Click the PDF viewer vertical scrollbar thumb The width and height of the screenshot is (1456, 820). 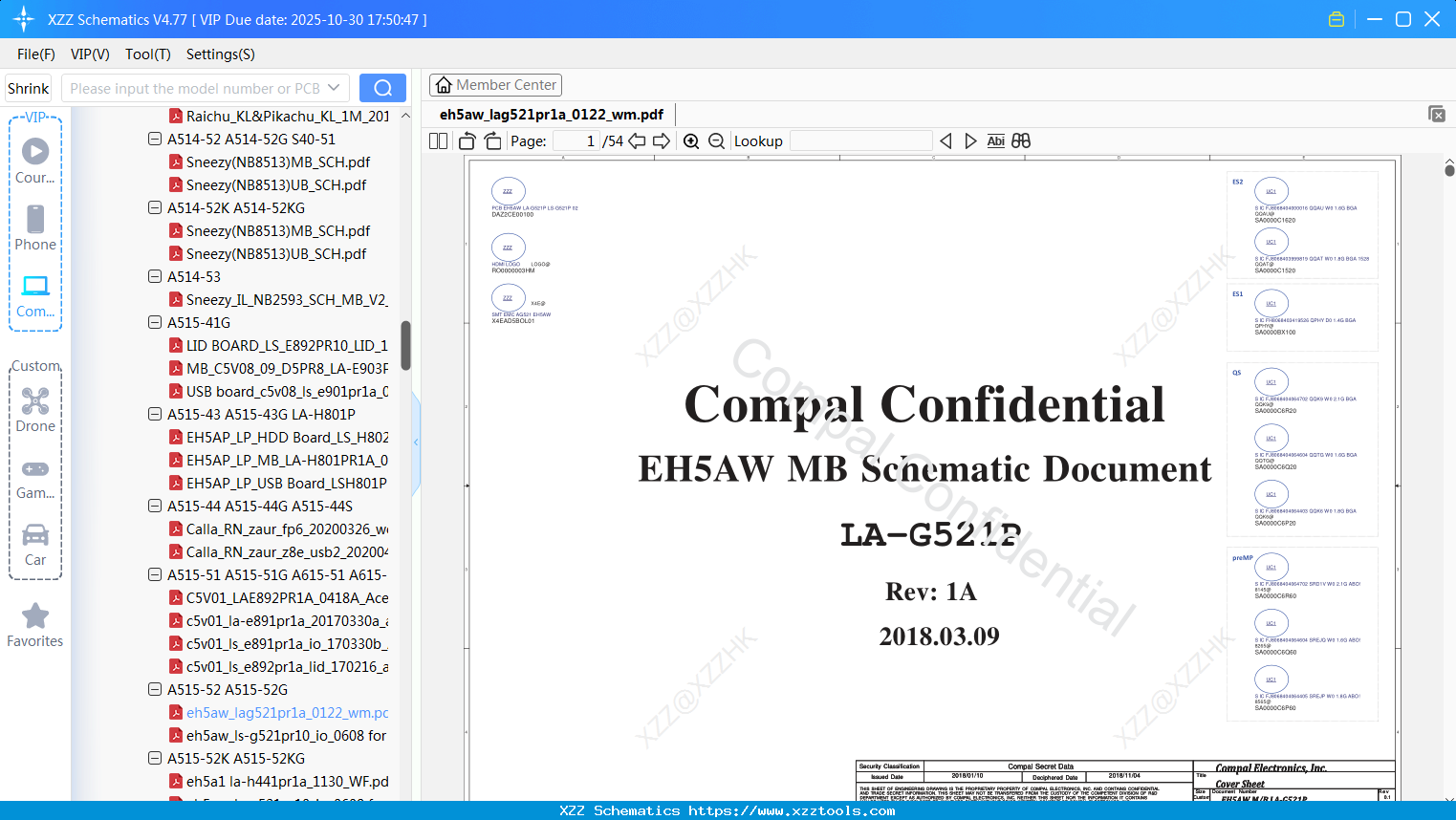(1449, 170)
